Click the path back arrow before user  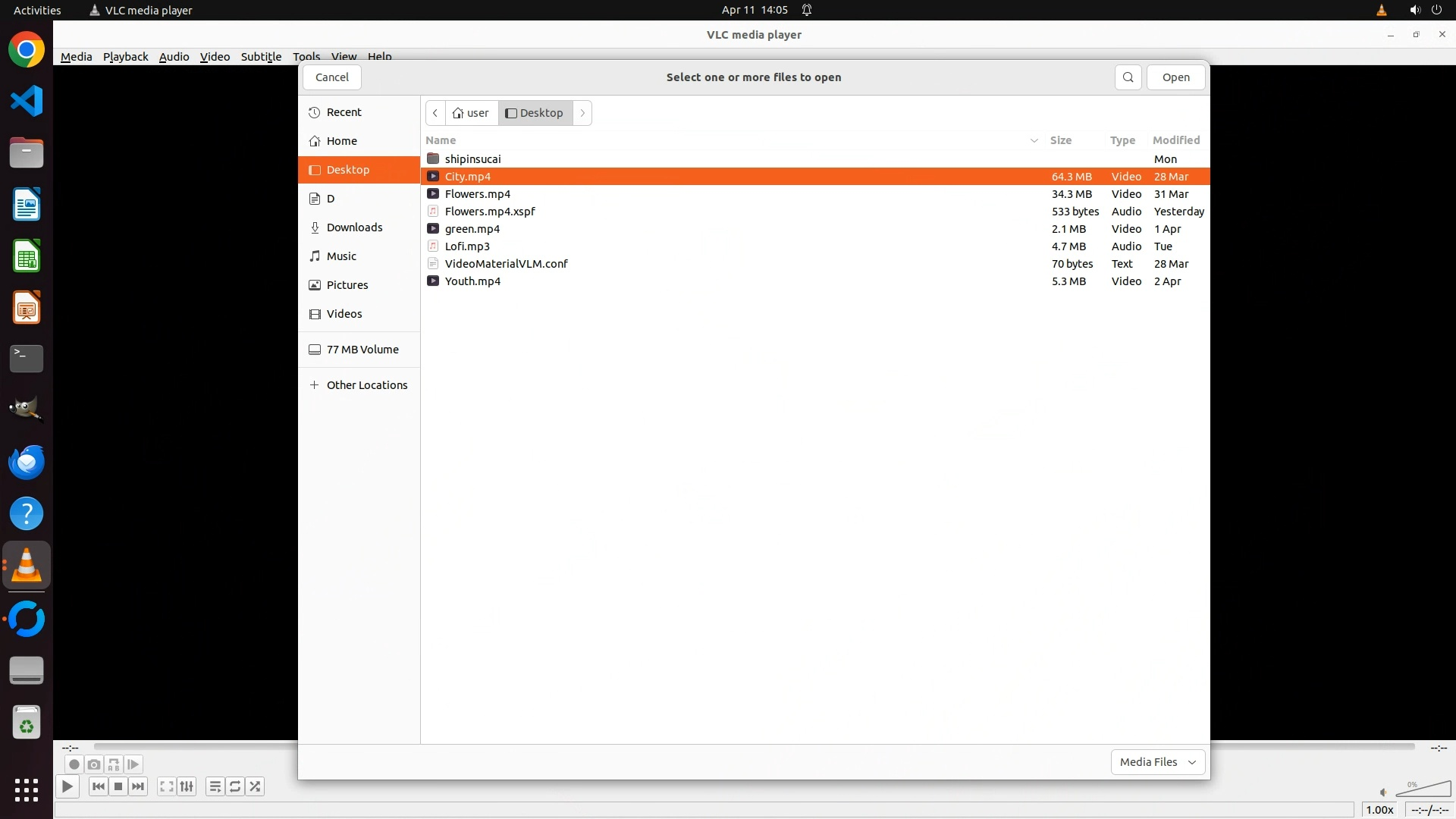point(435,113)
